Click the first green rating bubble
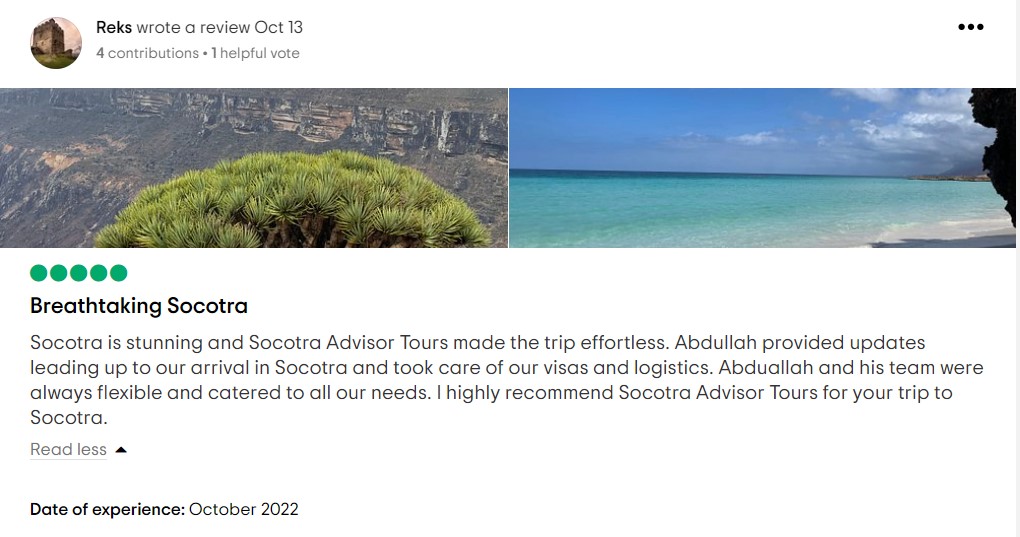This screenshot has height=537, width=1020. tap(39, 273)
